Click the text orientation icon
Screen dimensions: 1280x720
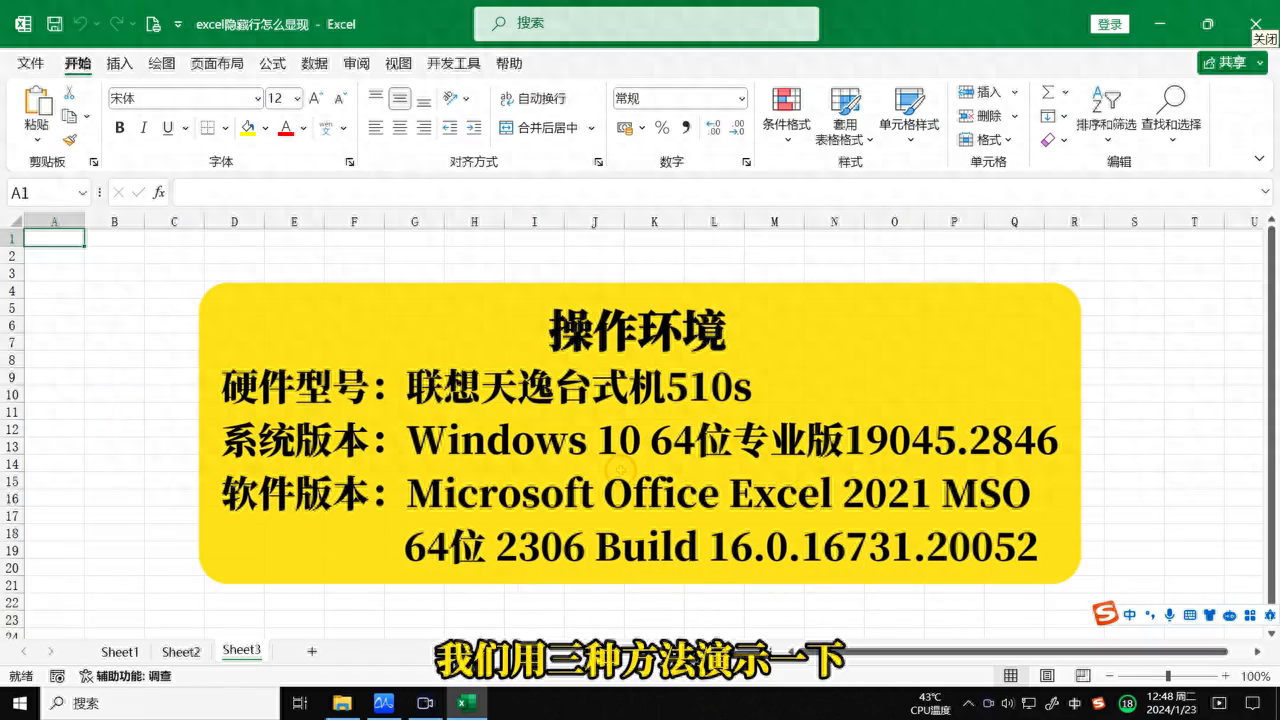[x=451, y=98]
